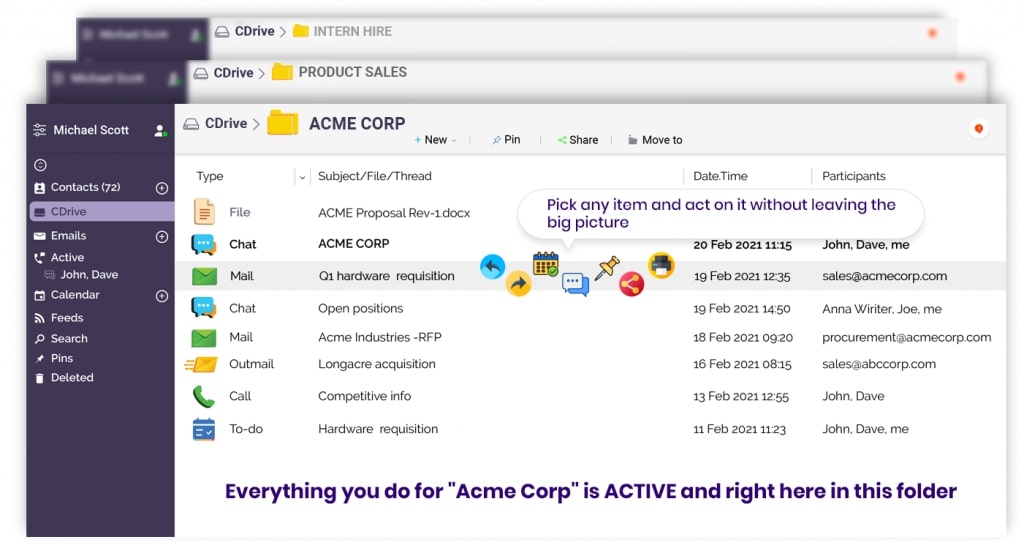1024x545 pixels.
Task: Click sales@acmecorp.com participant
Action: [884, 276]
